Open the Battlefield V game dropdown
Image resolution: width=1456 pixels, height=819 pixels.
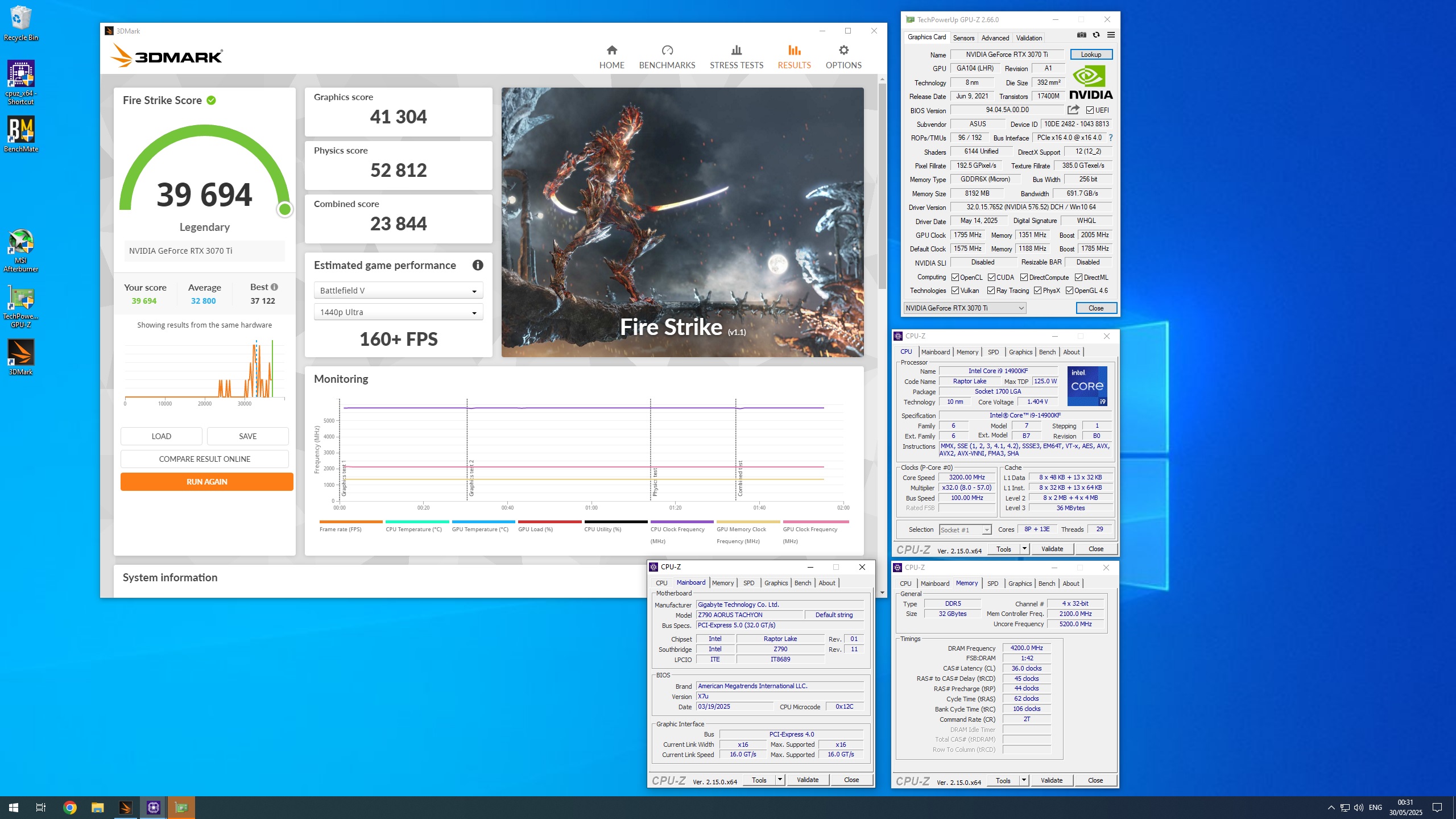(x=398, y=291)
